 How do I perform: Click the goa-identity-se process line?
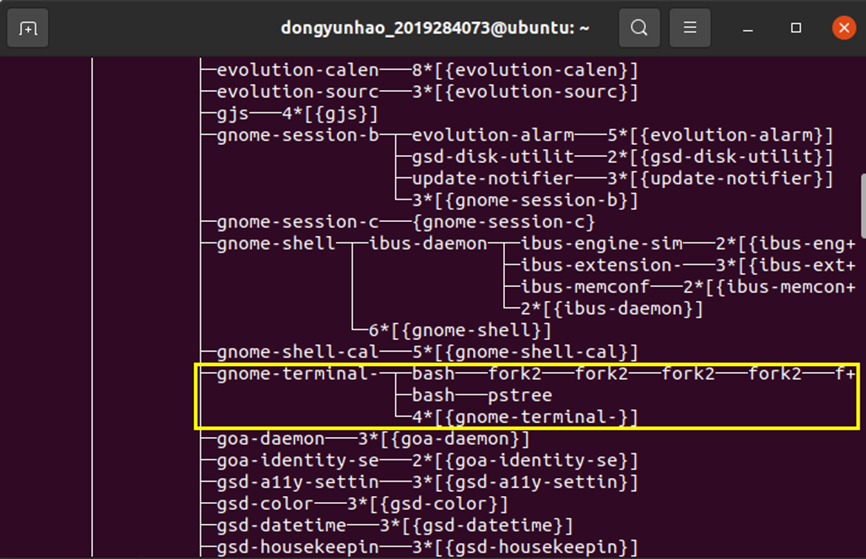pos(427,460)
